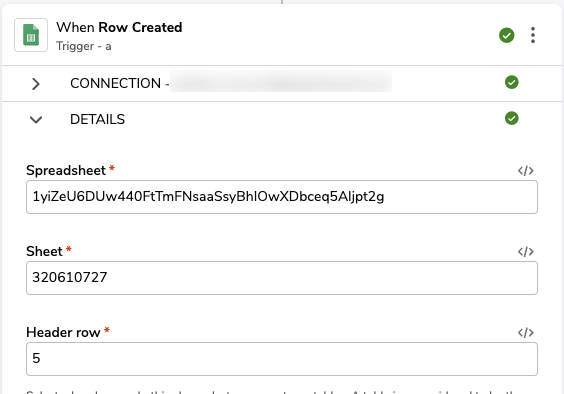Click the trigger status green checkmark
The height and width of the screenshot is (394, 564).
(x=506, y=35)
